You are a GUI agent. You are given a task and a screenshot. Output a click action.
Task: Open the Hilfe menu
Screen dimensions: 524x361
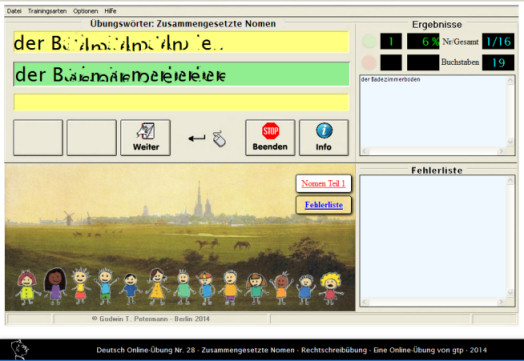click(x=110, y=11)
